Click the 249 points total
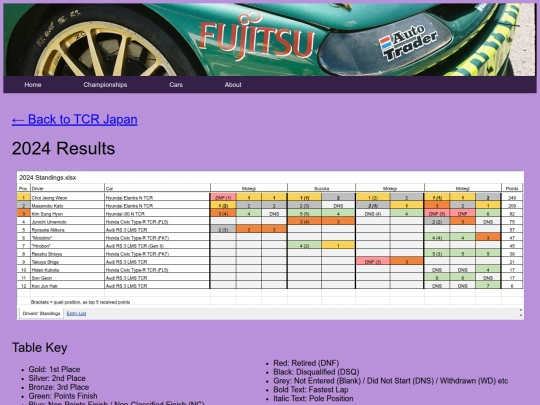 pyautogui.click(x=512, y=198)
